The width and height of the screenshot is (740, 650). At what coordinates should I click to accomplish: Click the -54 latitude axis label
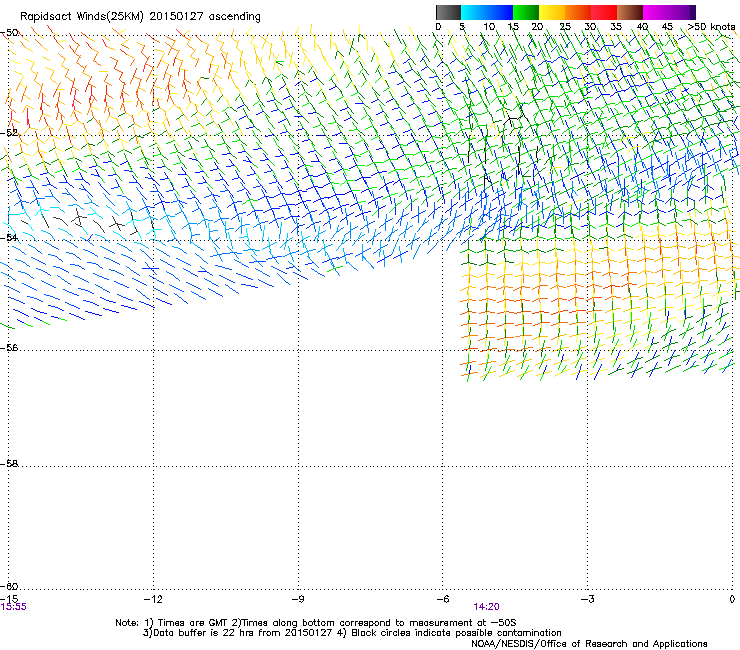(9, 237)
